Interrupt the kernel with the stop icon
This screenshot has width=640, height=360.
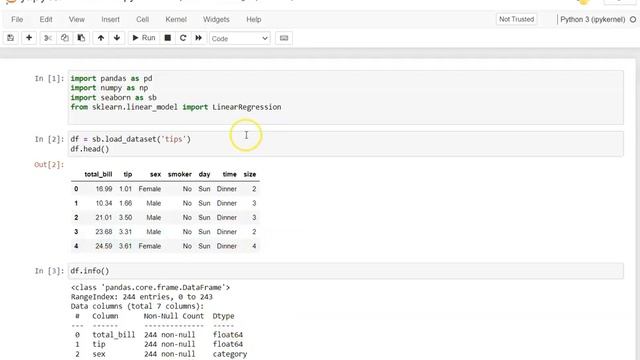click(x=167, y=38)
